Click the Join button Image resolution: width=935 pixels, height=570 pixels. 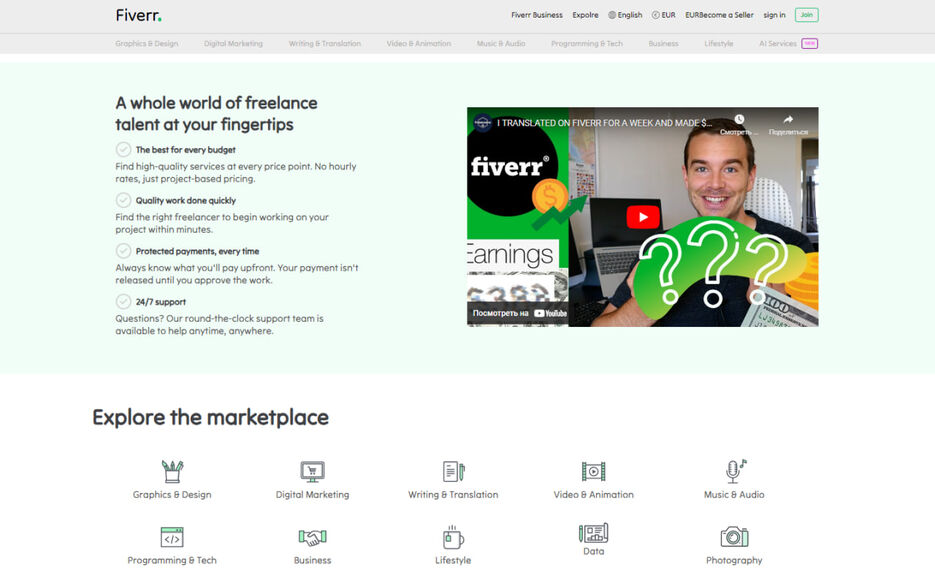pos(807,15)
